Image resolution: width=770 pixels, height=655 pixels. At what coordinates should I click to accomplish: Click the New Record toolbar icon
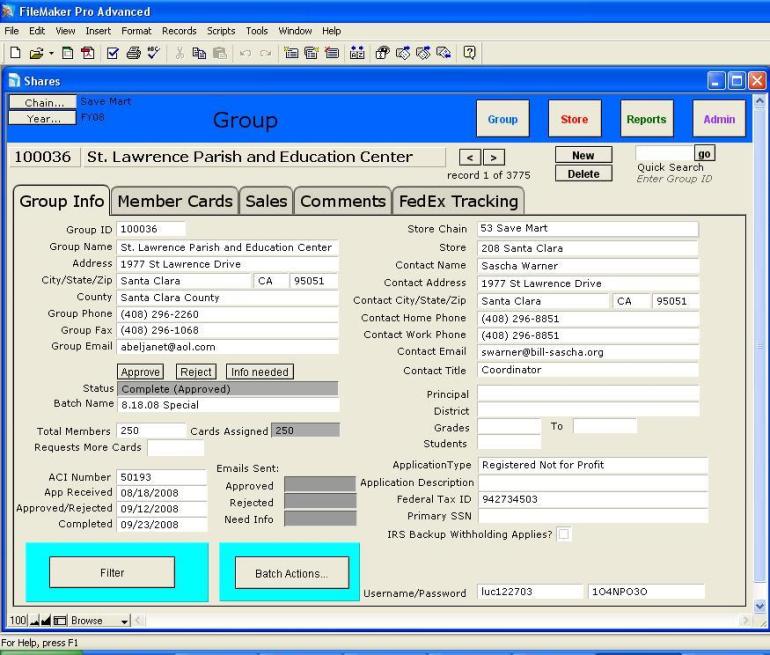[291, 53]
